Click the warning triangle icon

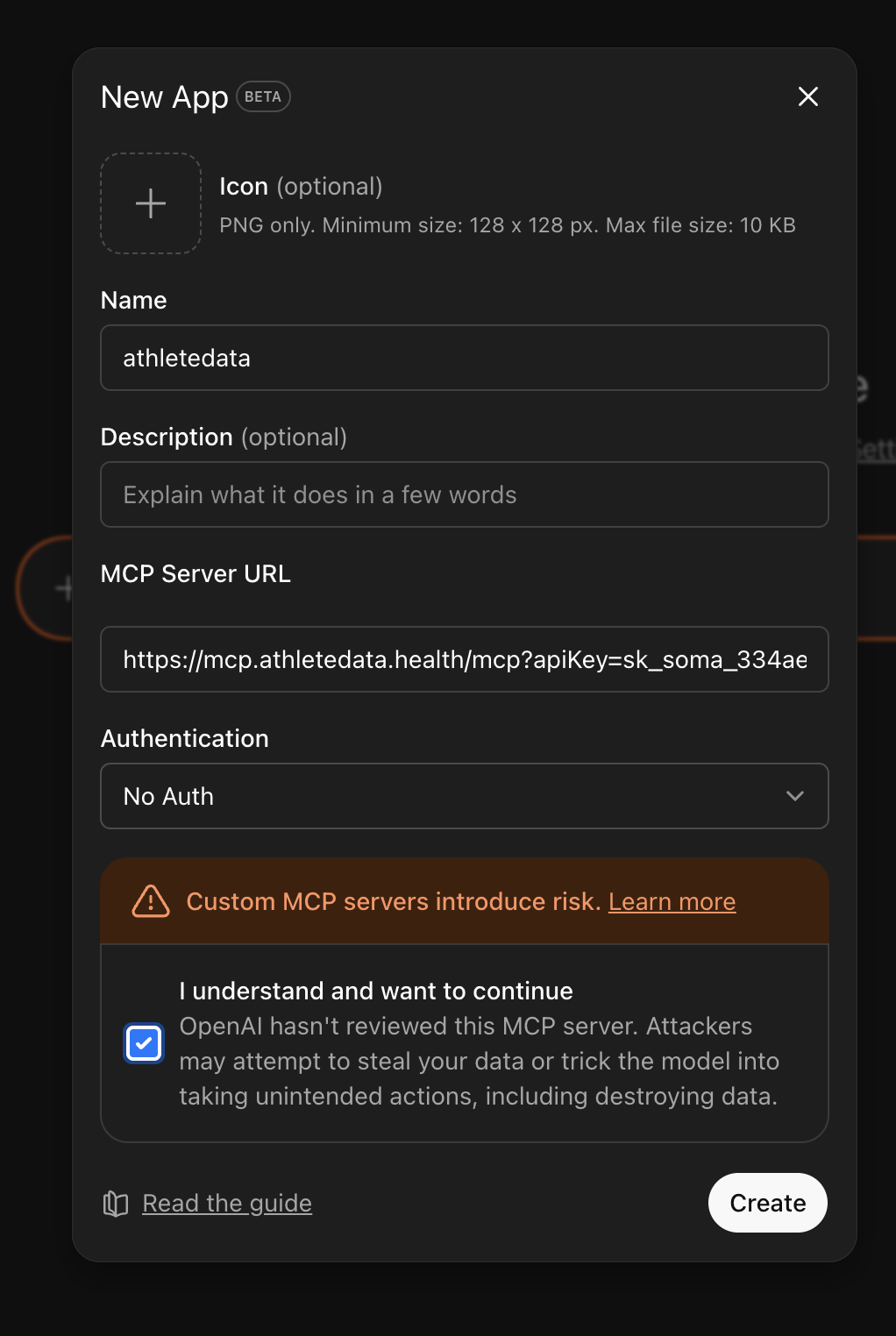point(151,901)
